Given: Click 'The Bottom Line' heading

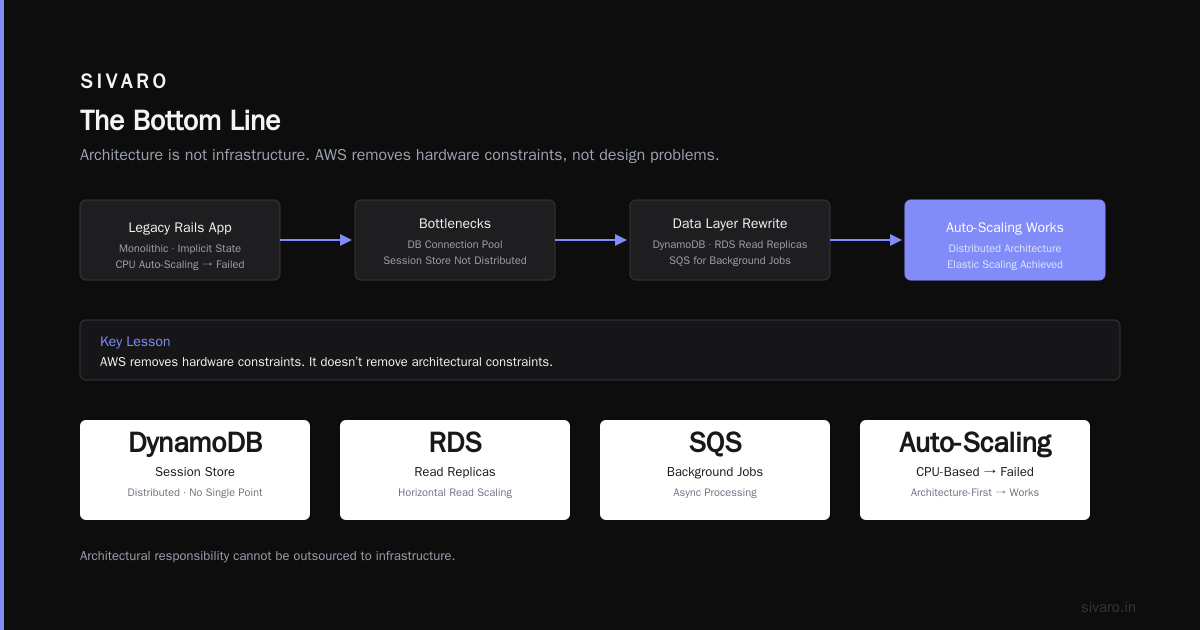Looking at the screenshot, I should click(180, 121).
